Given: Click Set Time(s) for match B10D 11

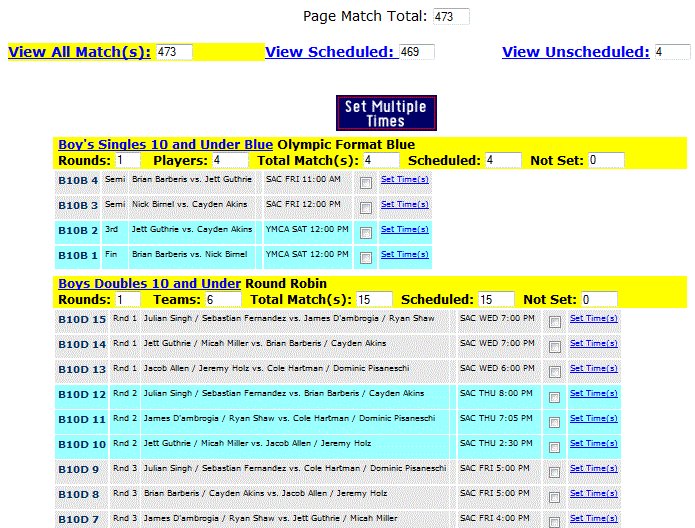Looking at the screenshot, I should click(x=593, y=418).
